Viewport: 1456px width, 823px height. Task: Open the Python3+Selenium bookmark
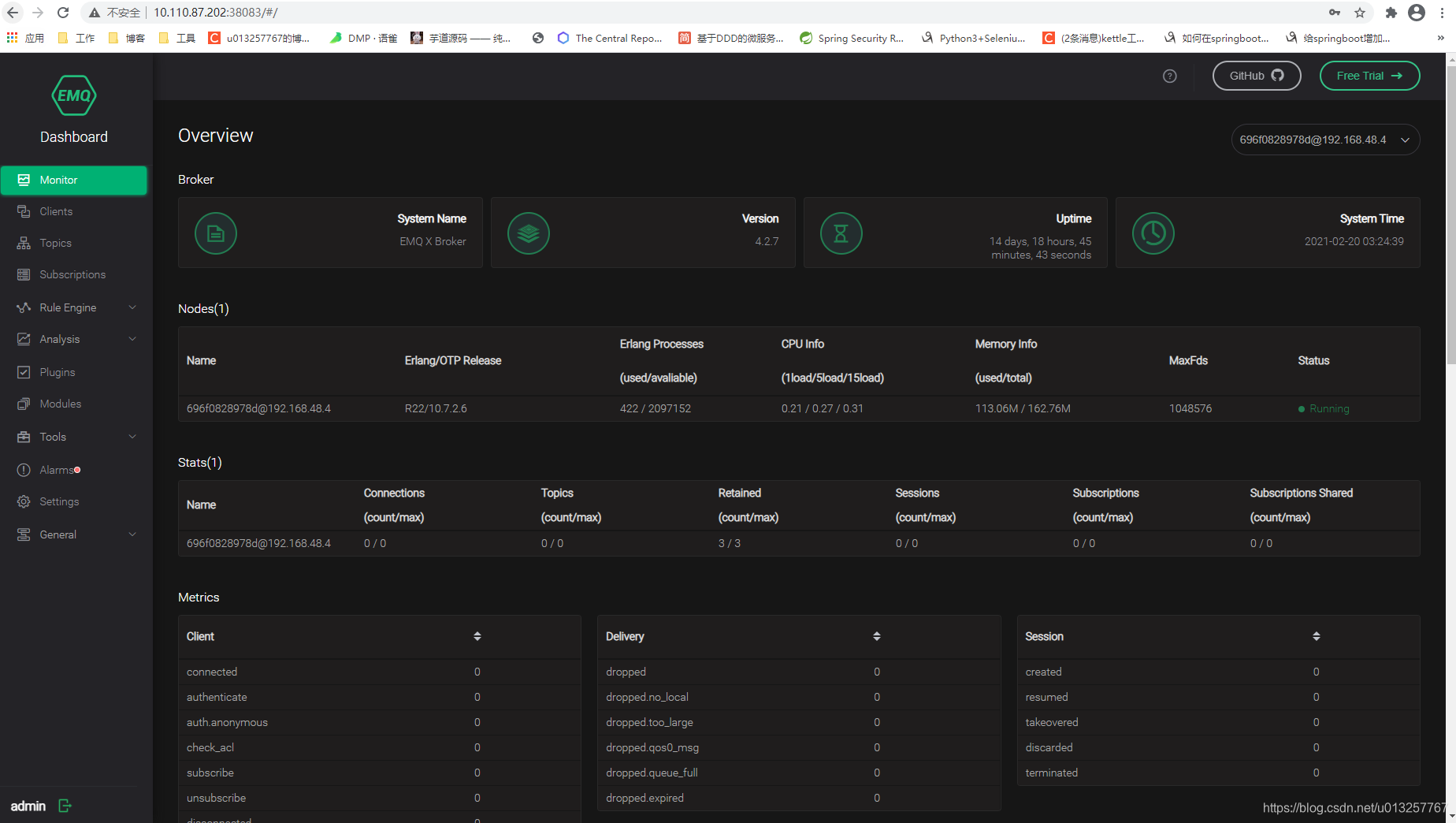click(973, 38)
